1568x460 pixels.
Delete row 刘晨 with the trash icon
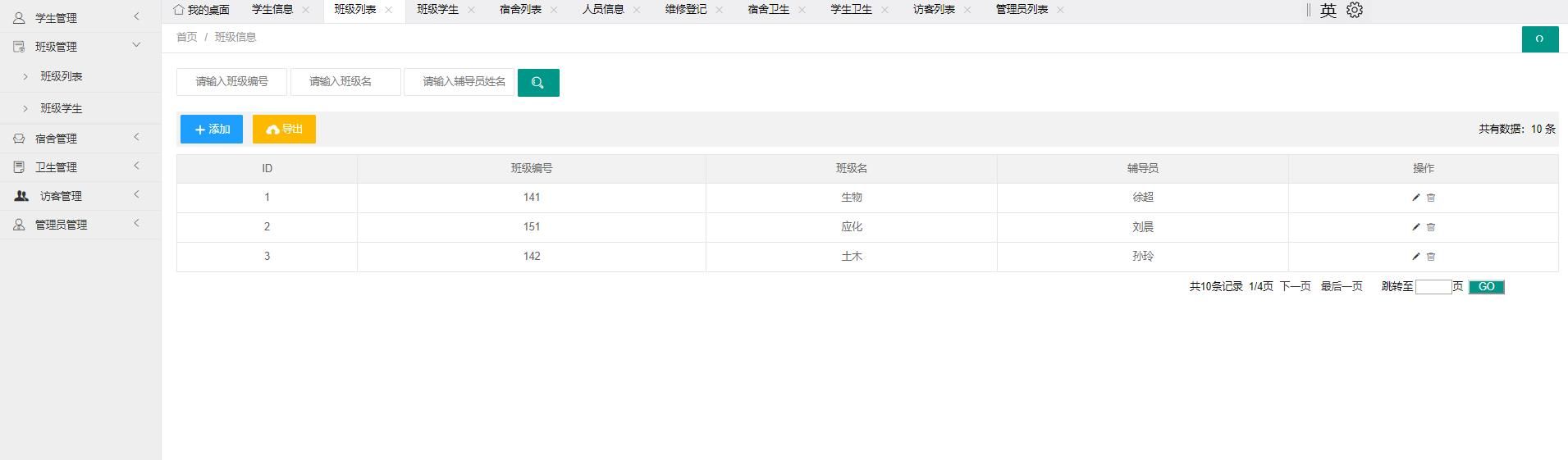click(1431, 227)
